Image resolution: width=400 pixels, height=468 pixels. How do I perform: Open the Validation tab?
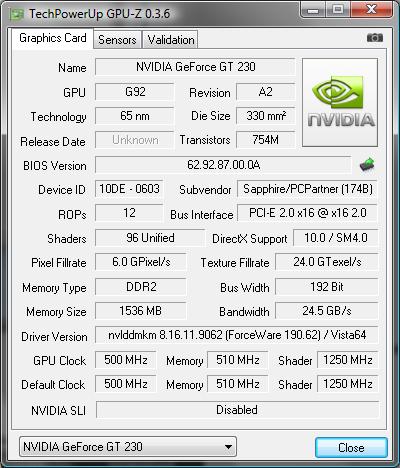(171, 40)
